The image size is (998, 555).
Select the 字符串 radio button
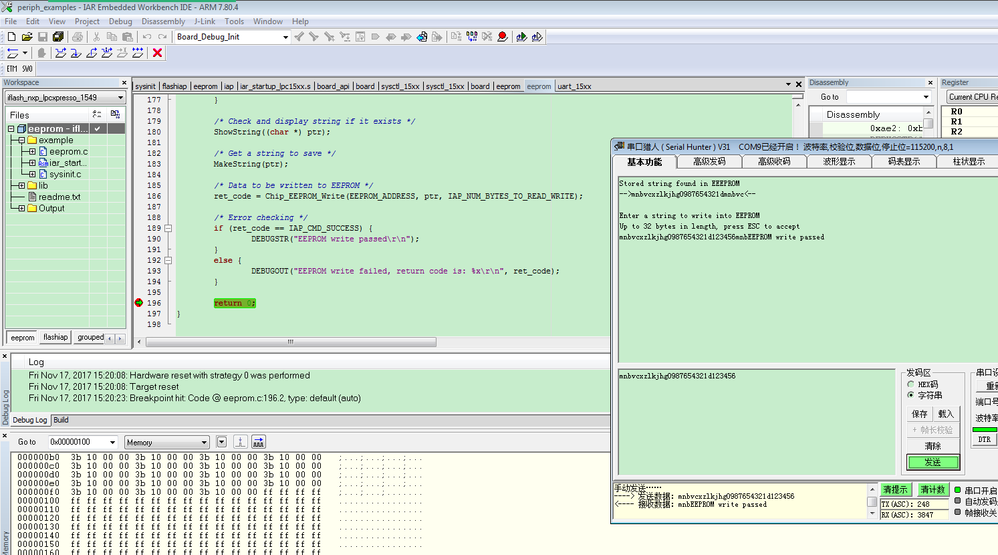point(909,395)
